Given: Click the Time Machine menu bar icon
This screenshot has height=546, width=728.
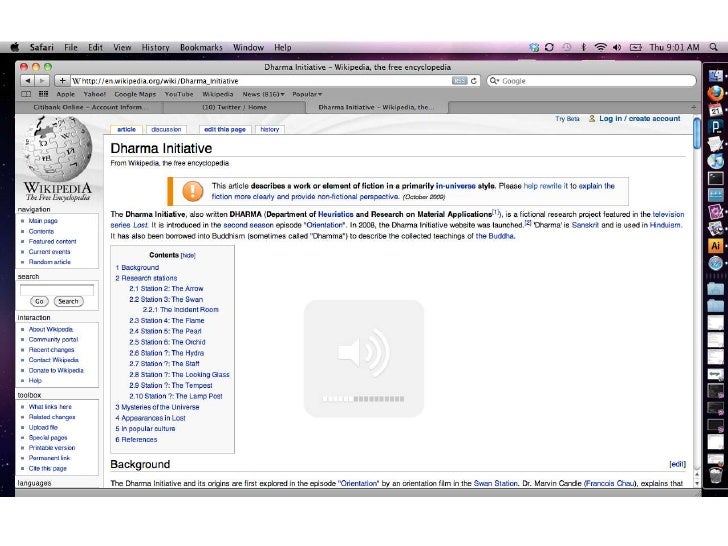Looking at the screenshot, I should (x=567, y=47).
